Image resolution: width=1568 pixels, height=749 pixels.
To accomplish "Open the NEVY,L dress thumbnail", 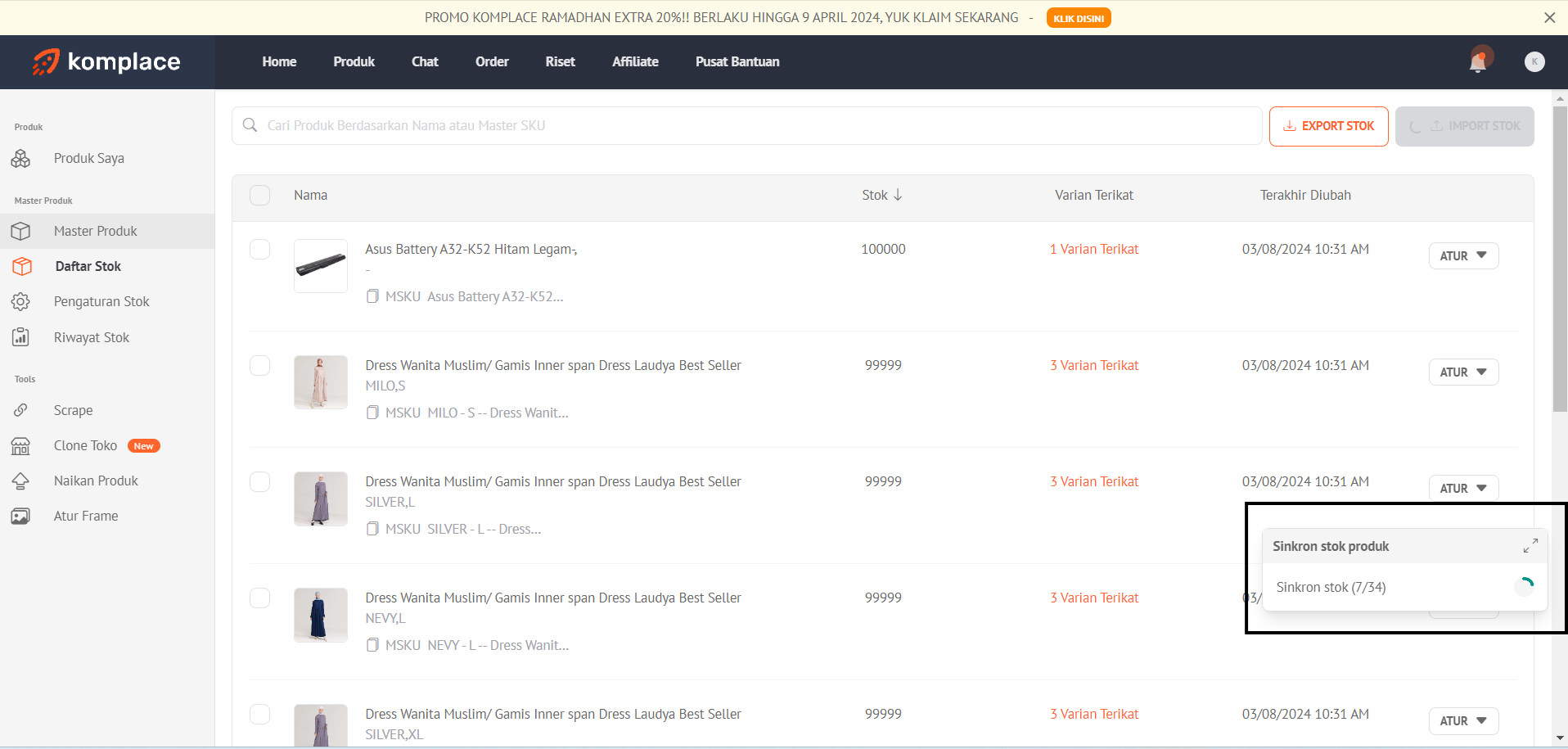I will [x=321, y=615].
